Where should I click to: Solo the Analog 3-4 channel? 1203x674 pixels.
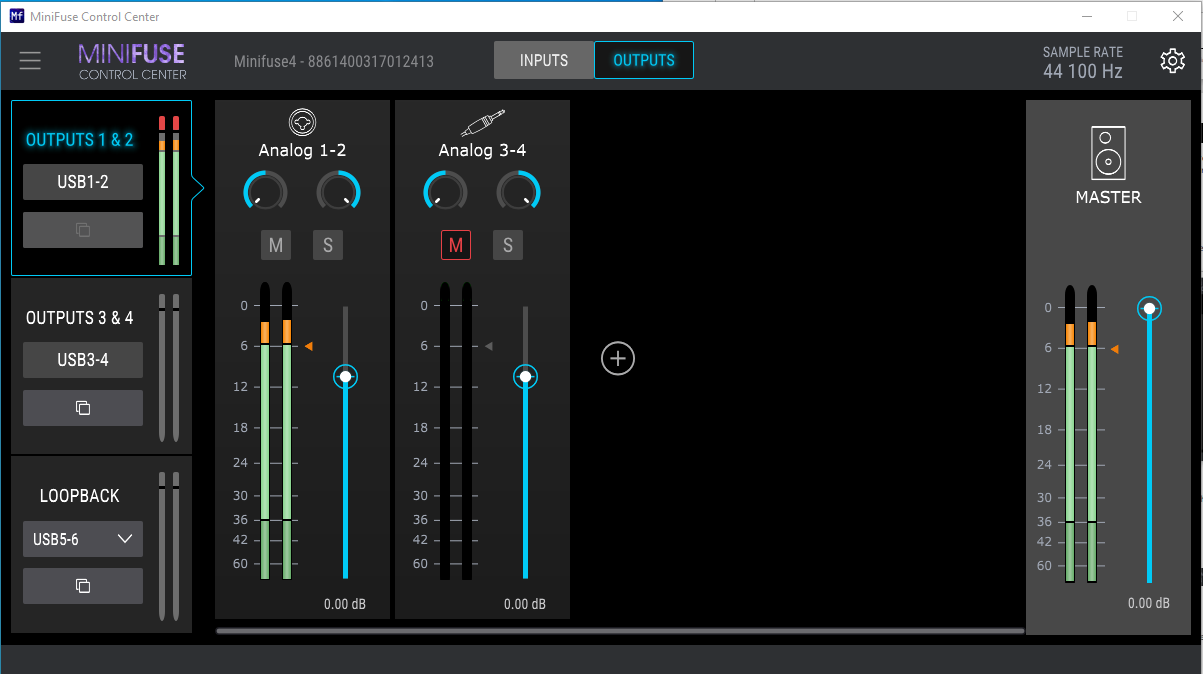coord(508,245)
